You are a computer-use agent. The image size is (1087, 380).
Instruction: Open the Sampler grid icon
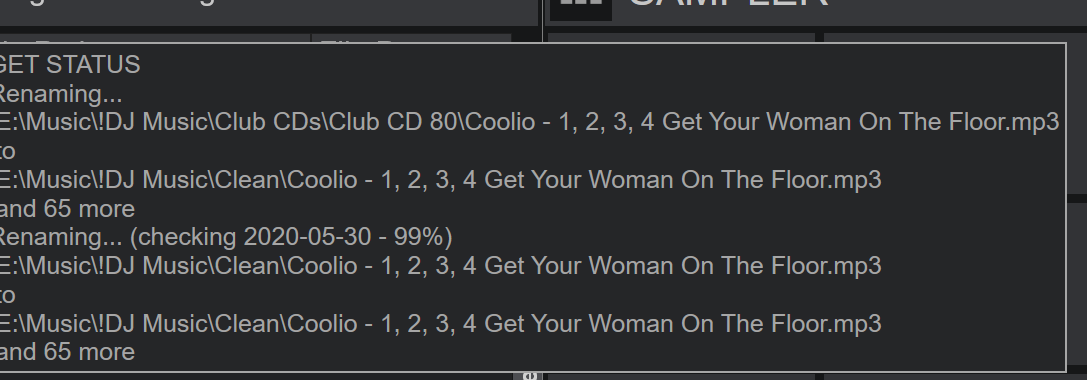click(x=581, y=7)
